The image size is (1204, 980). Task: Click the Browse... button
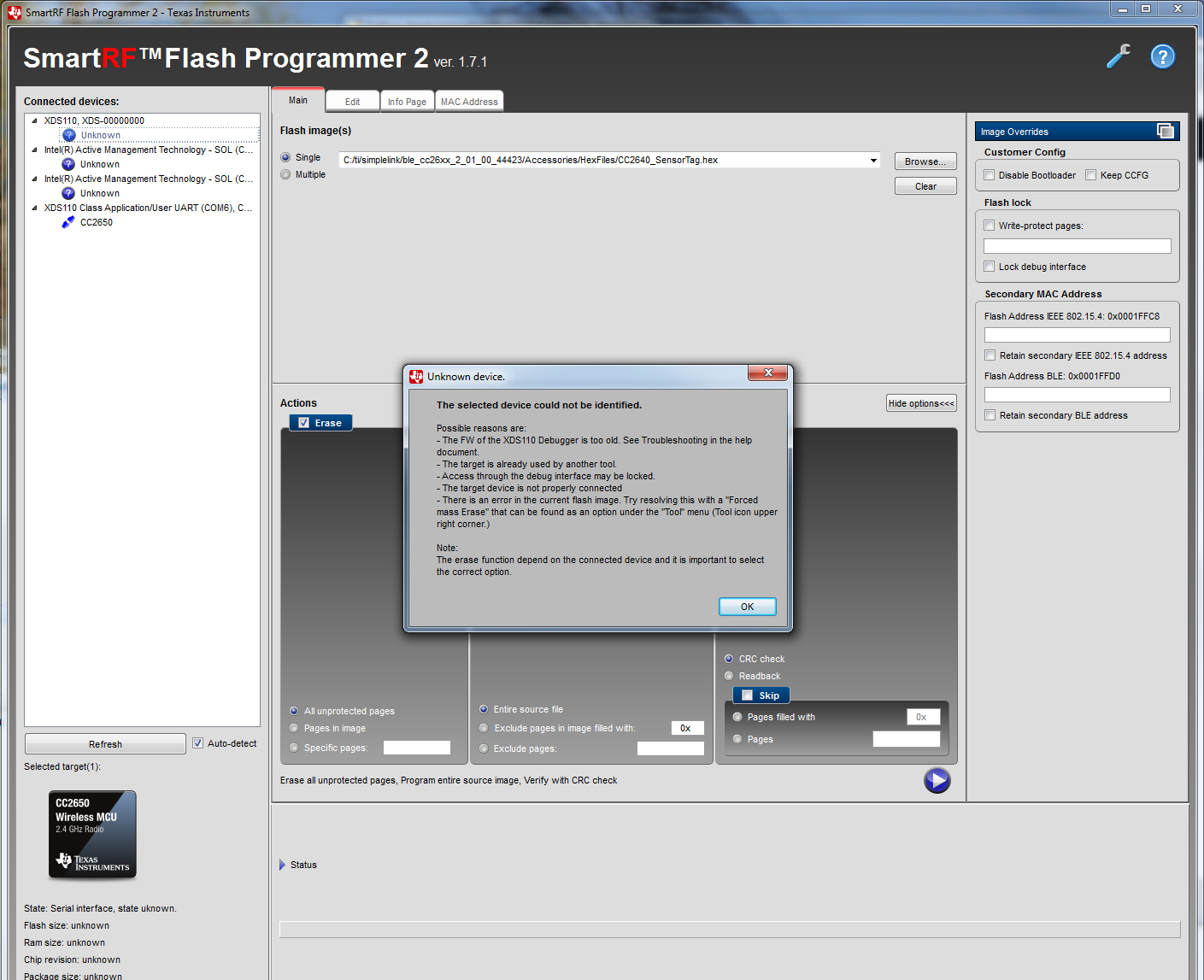point(925,161)
